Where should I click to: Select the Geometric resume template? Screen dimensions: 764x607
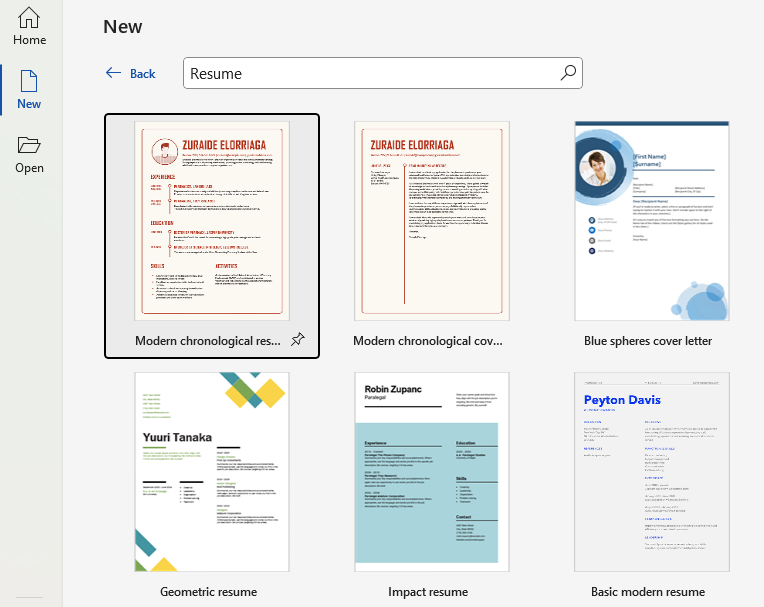[x=212, y=472]
